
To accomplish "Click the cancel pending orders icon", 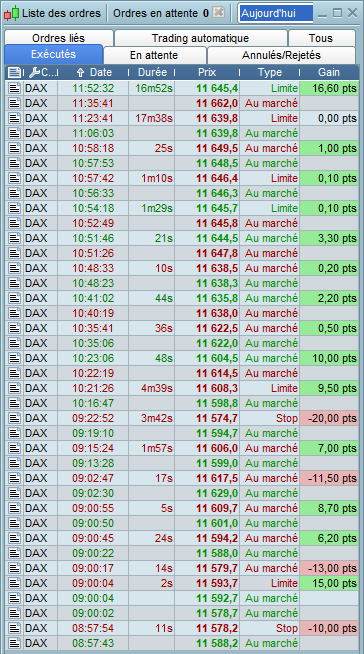I will pyautogui.click(x=218, y=13).
